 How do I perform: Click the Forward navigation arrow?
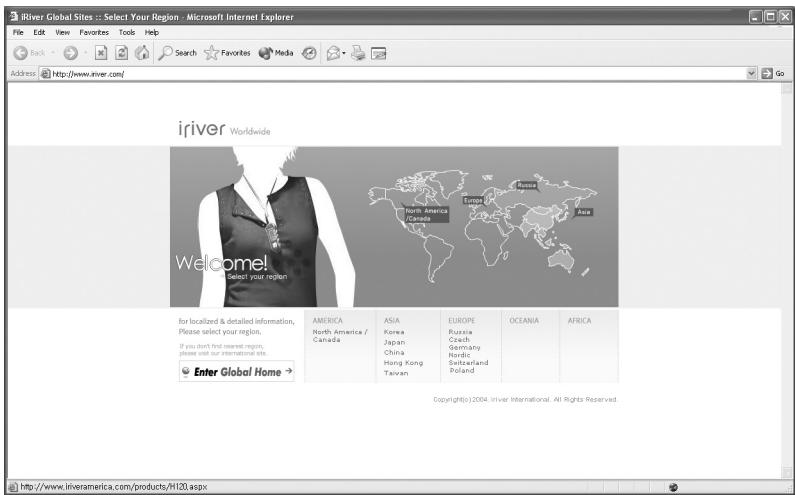pyautogui.click(x=70, y=53)
